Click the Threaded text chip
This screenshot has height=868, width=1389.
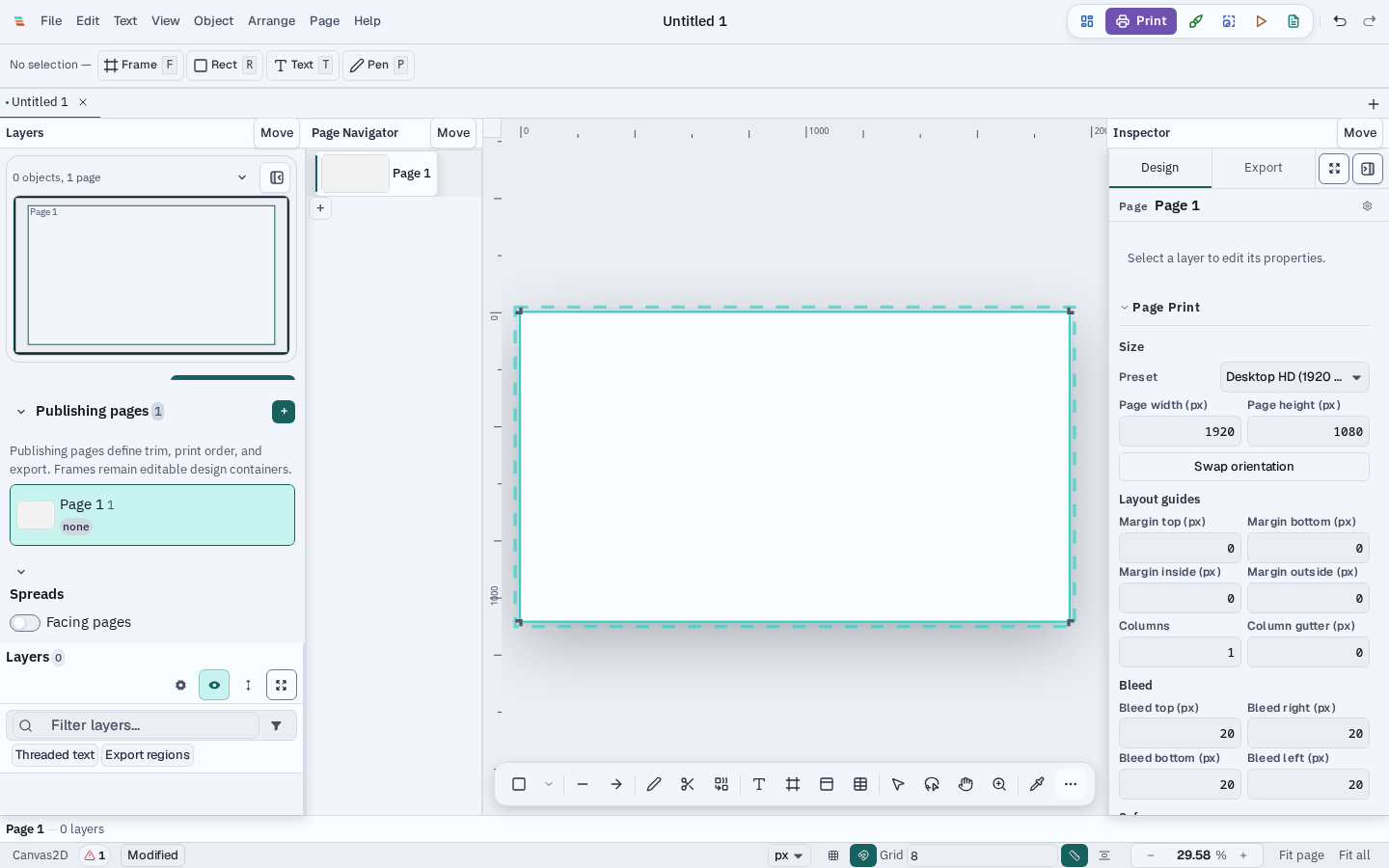point(55,755)
